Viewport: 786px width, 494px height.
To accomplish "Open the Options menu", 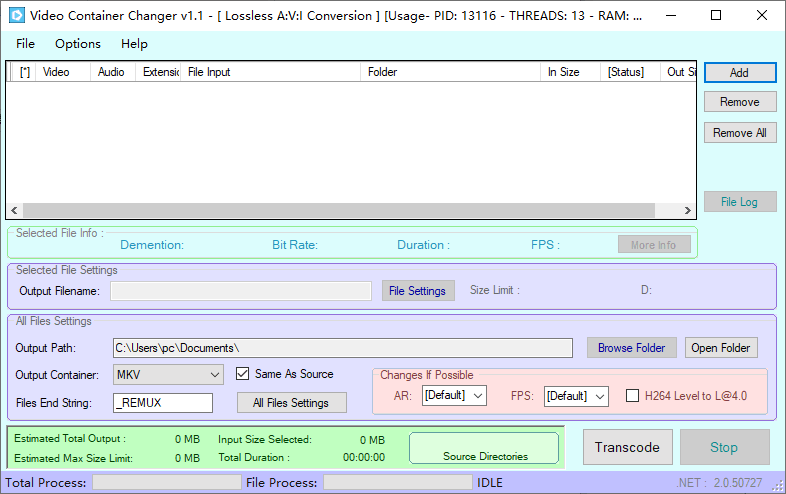I will coord(78,44).
